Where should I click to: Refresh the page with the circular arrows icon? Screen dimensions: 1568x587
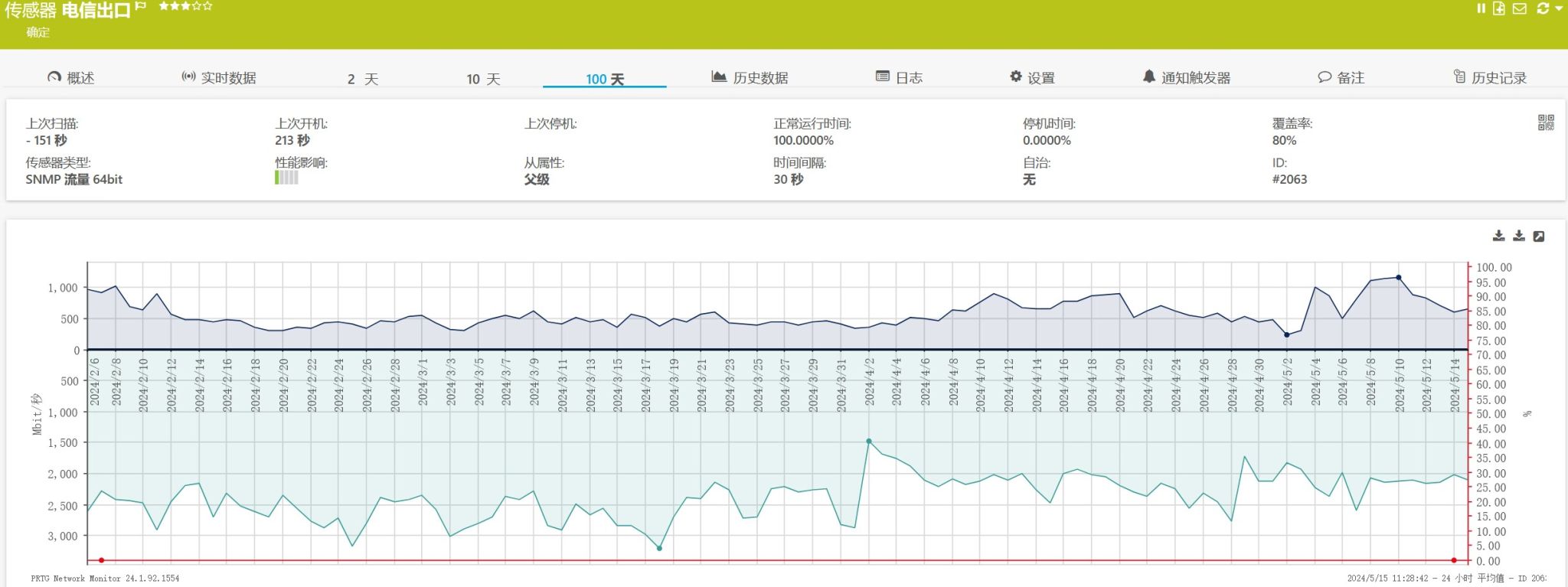tap(1542, 8)
